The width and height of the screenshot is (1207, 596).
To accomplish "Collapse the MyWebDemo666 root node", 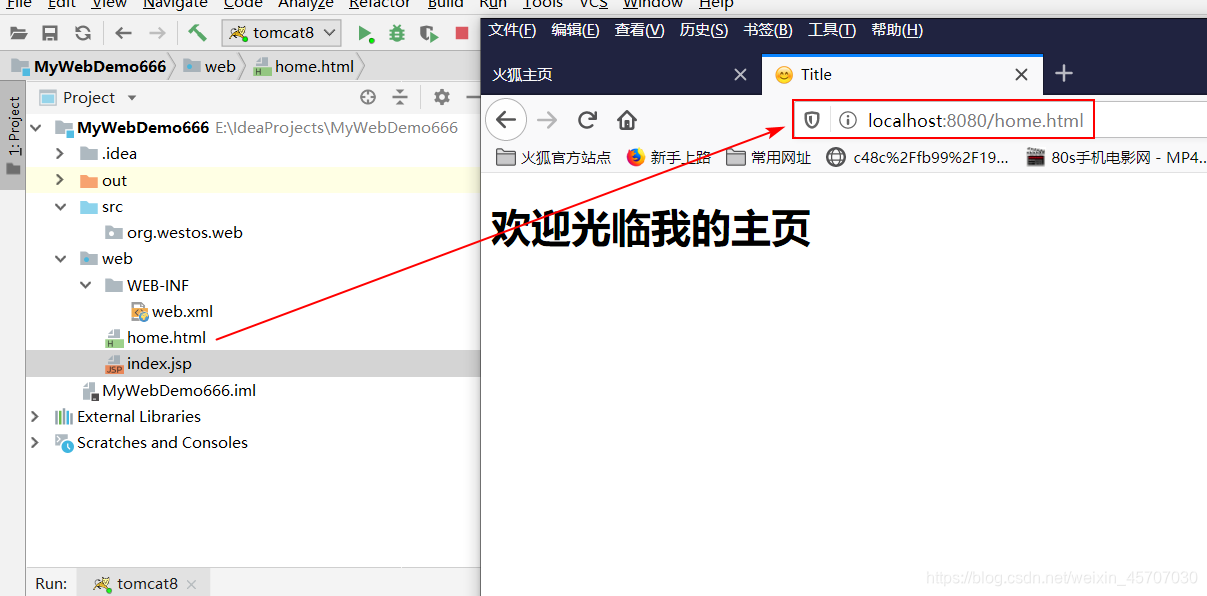I will [36, 128].
